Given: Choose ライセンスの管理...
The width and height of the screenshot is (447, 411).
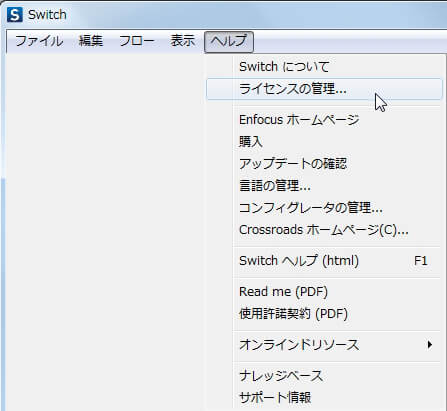Looking at the screenshot, I should point(324,89).
